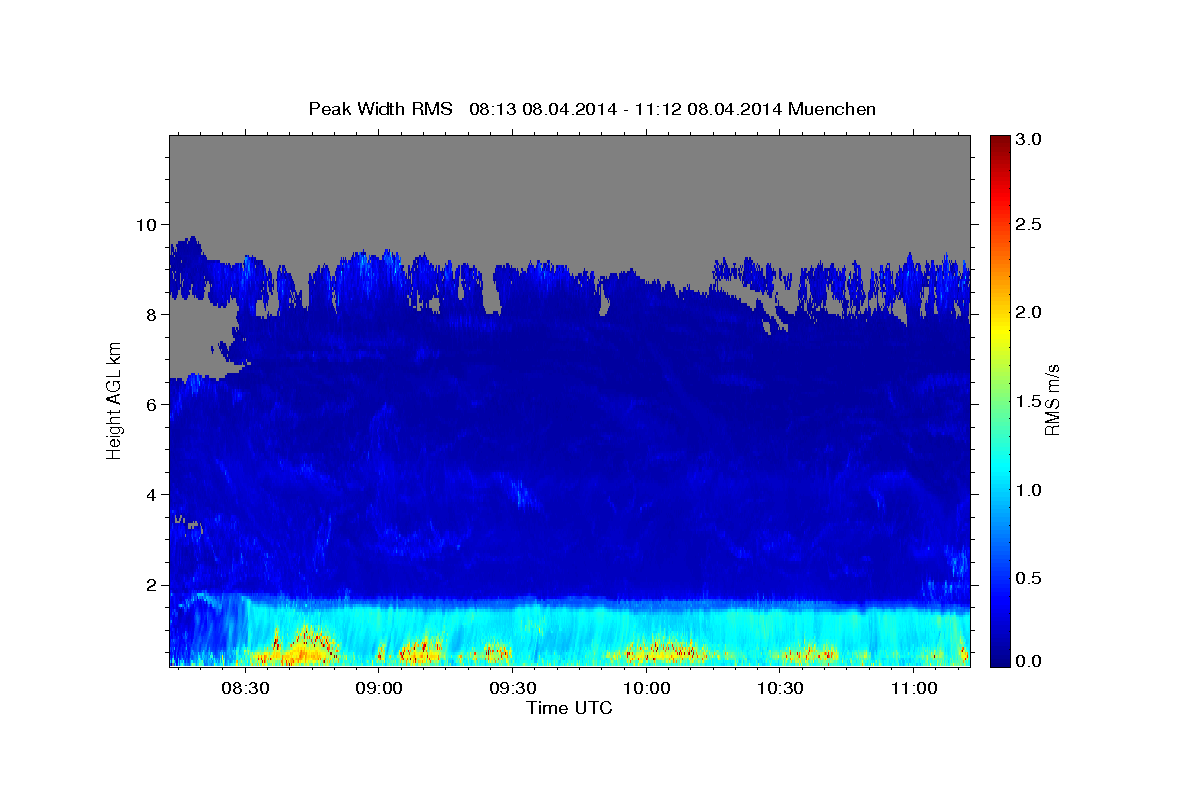Click the colorbar value 0.0
This screenshot has width=1200, height=800.
coord(1029,661)
